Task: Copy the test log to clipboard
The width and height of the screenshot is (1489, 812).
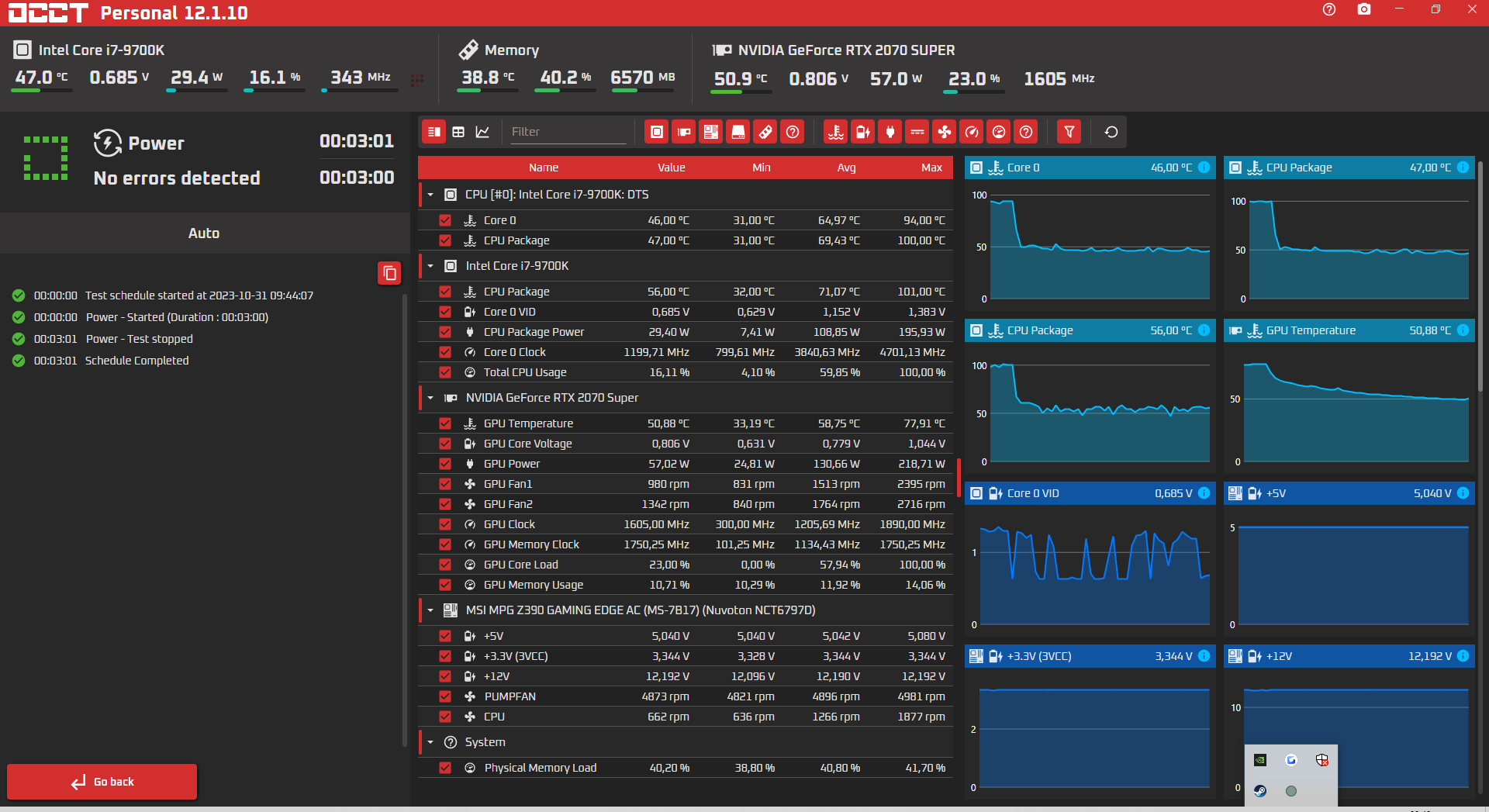Action: click(389, 273)
